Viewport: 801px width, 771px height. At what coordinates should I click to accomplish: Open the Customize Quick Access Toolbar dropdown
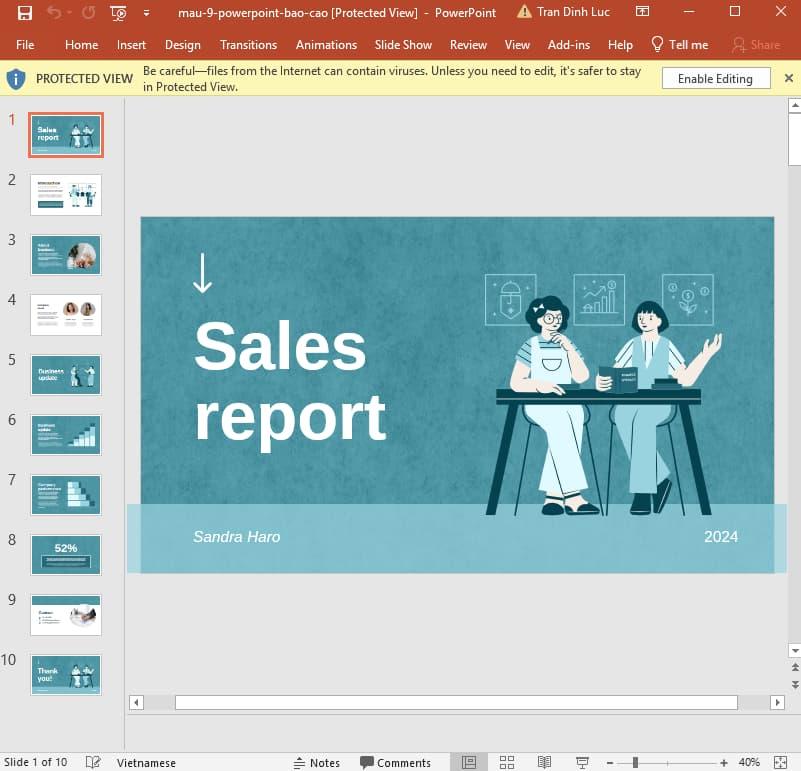[x=146, y=12]
